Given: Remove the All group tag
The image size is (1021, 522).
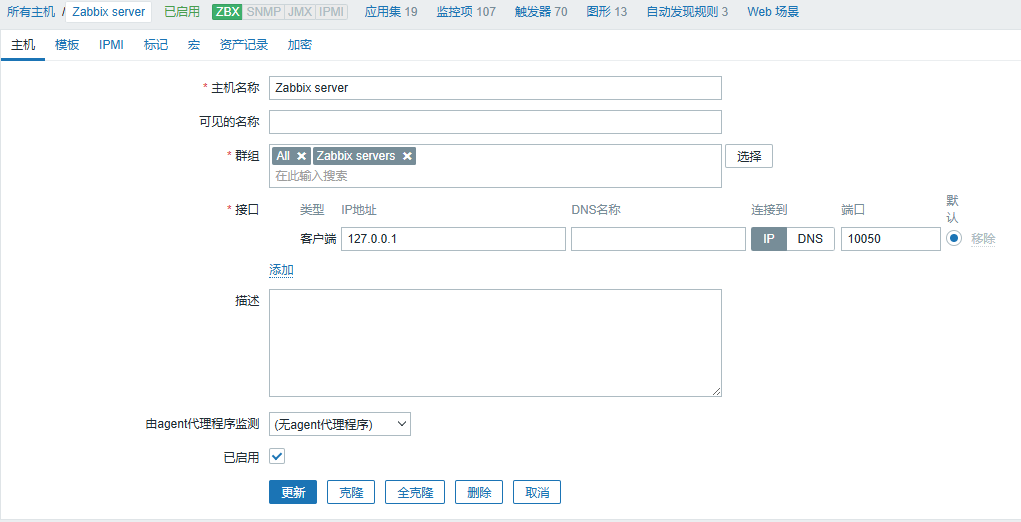Looking at the screenshot, I should pyautogui.click(x=301, y=156).
